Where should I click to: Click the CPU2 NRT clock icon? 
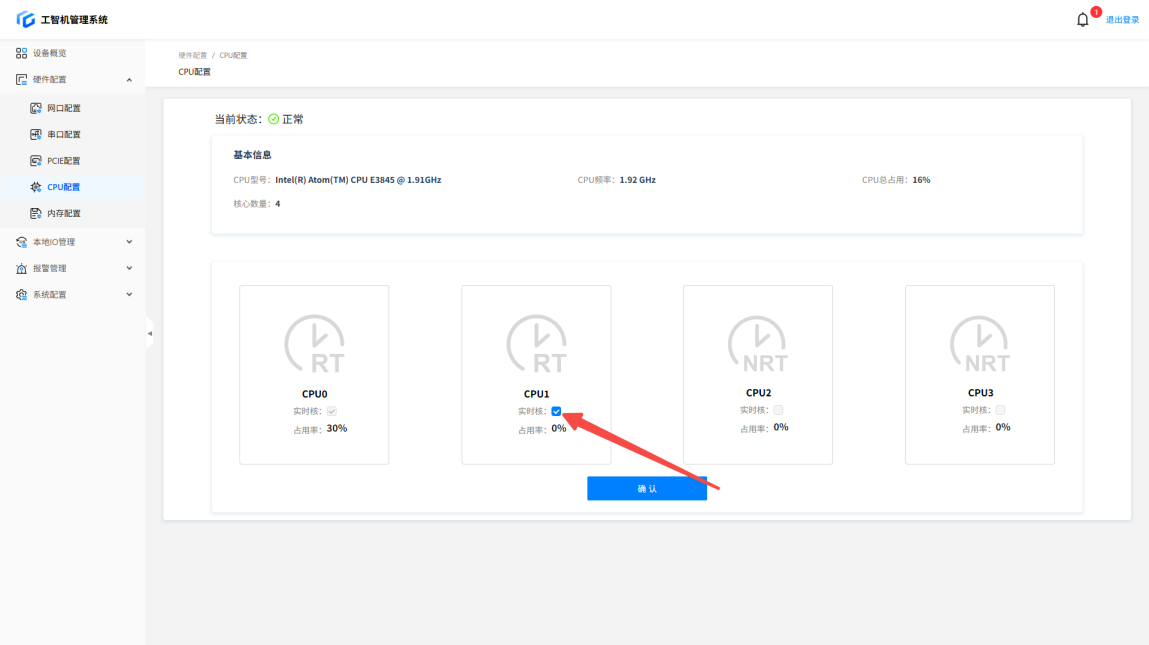pos(758,344)
